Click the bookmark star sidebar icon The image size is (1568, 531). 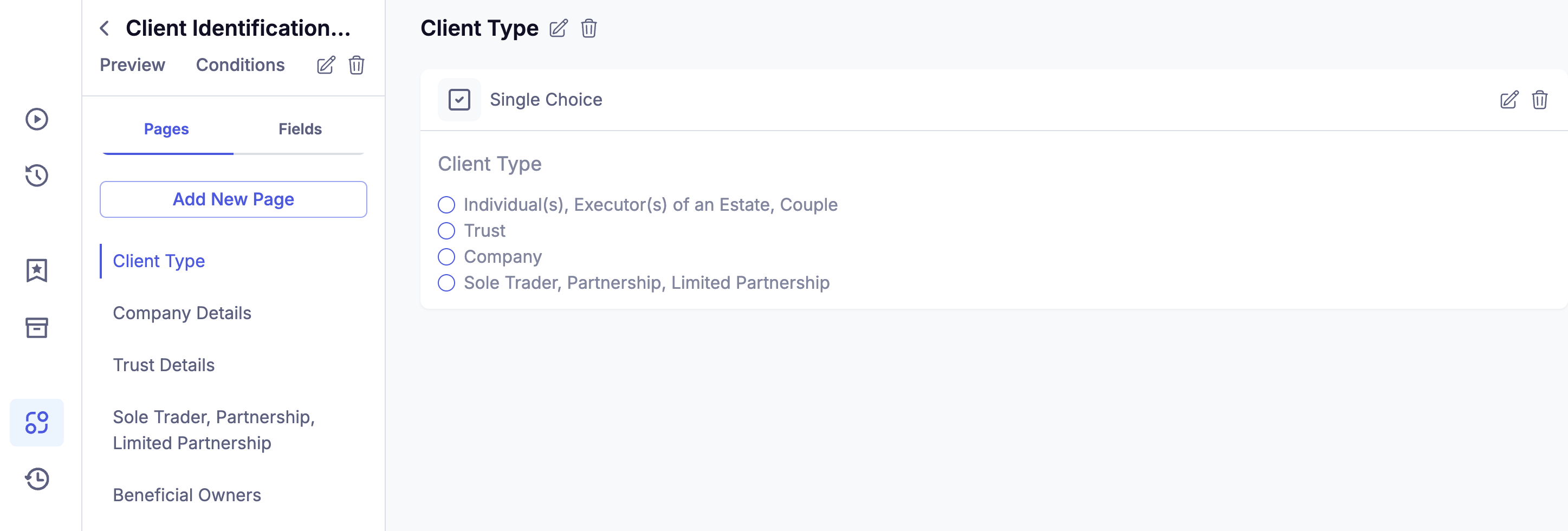36,270
